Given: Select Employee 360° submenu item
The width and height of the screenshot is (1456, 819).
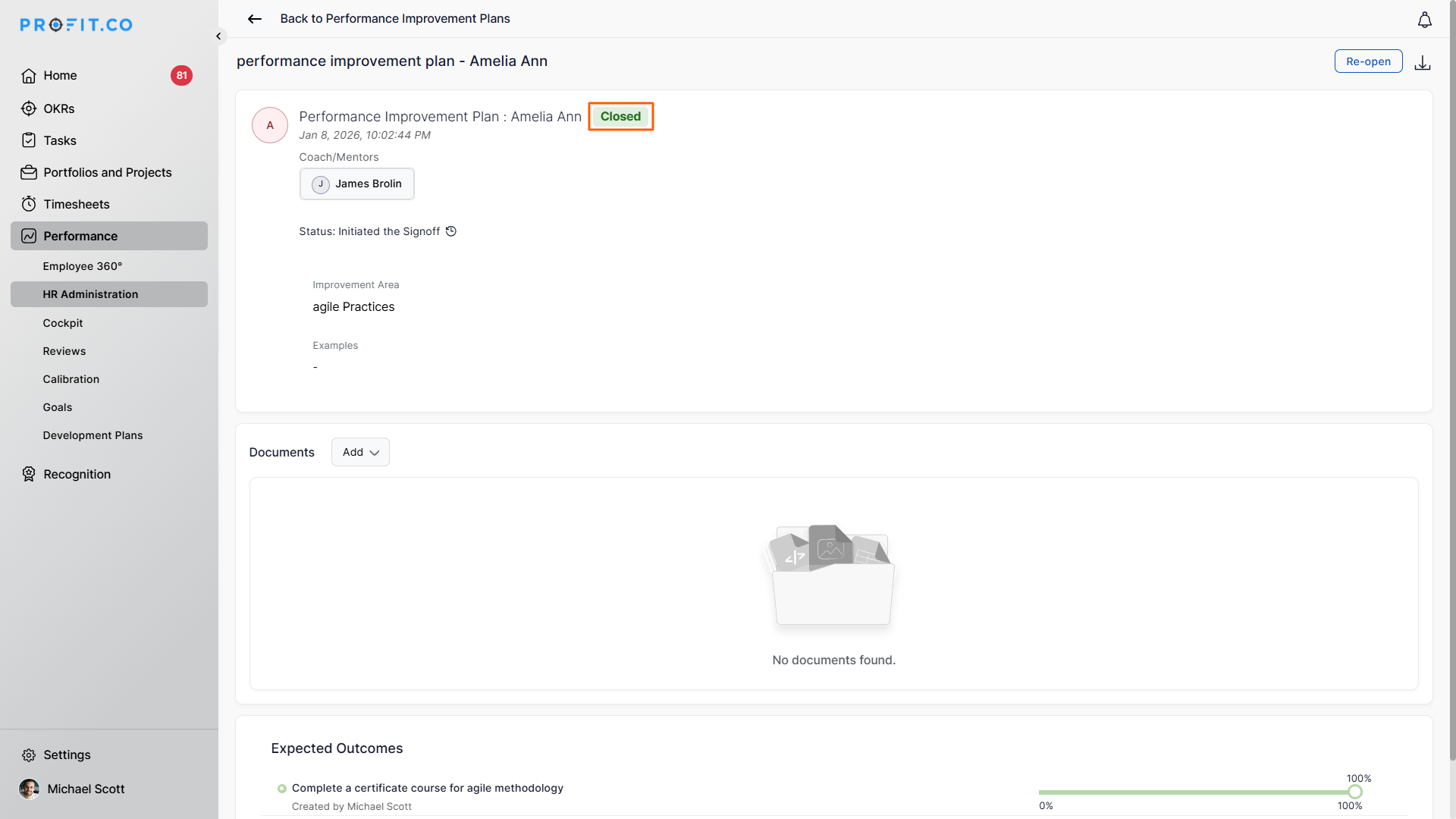Looking at the screenshot, I should 82,266.
